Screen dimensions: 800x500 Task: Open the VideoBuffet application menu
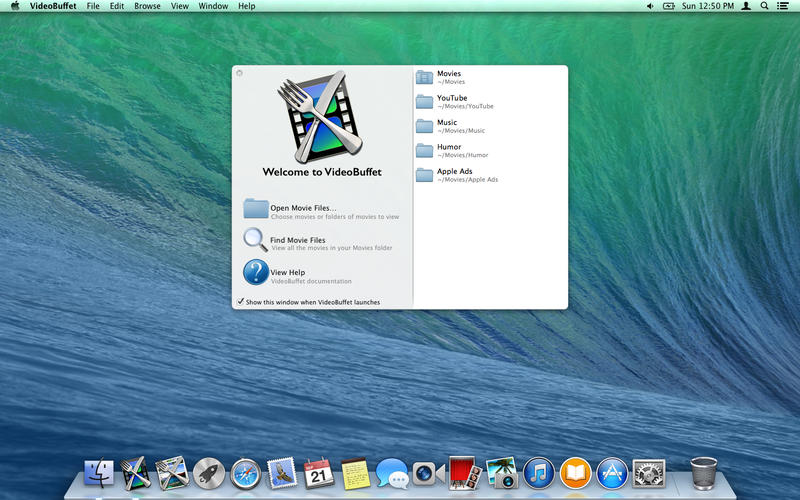point(53,6)
